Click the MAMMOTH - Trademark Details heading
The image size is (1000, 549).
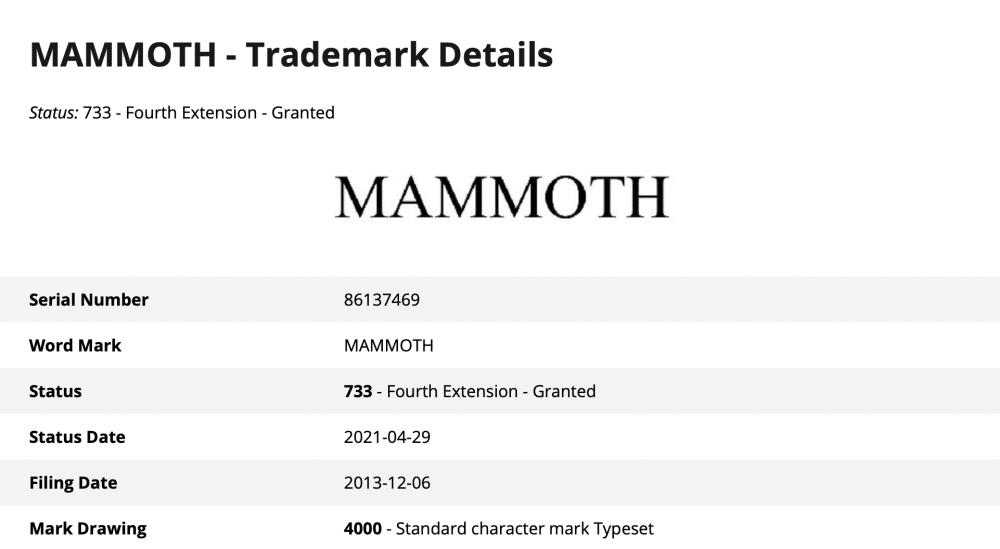click(x=291, y=54)
